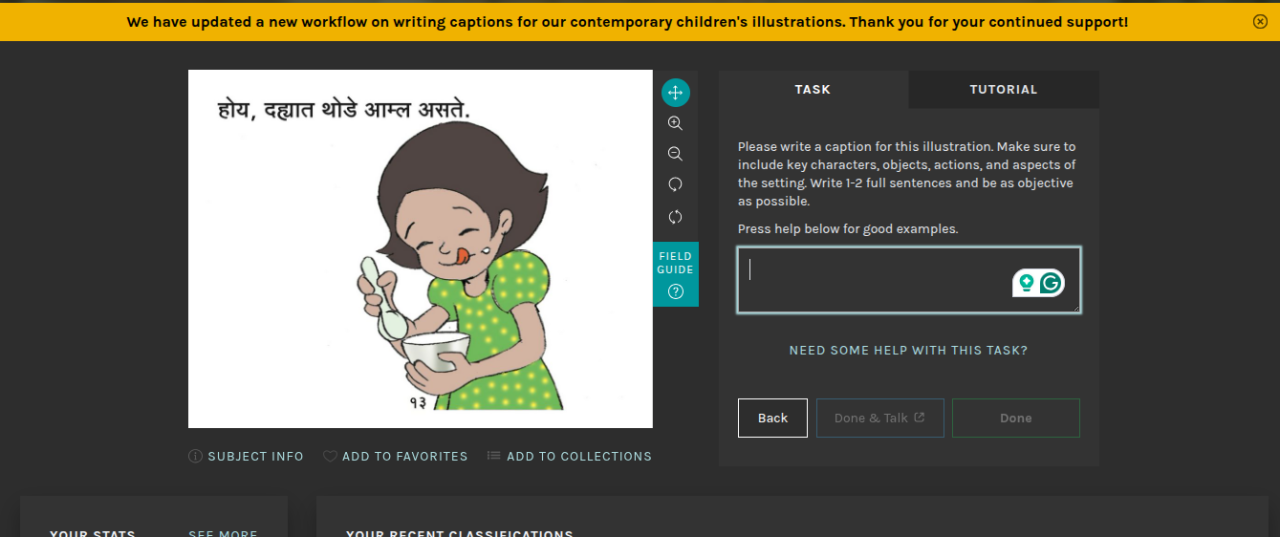Screen dimensions: 1280x537
Task: Reset the image view with circular arrows icon
Action: [x=675, y=217]
